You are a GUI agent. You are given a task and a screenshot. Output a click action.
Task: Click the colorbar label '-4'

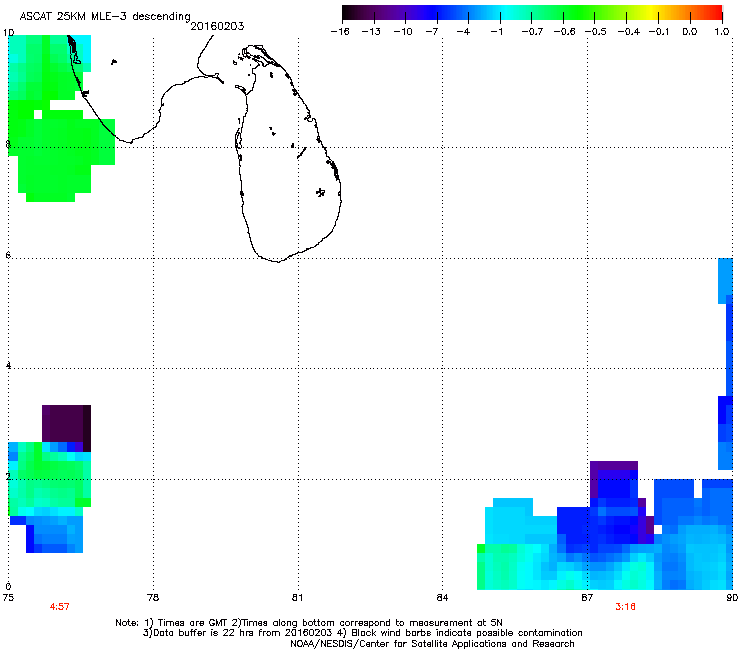[463, 32]
